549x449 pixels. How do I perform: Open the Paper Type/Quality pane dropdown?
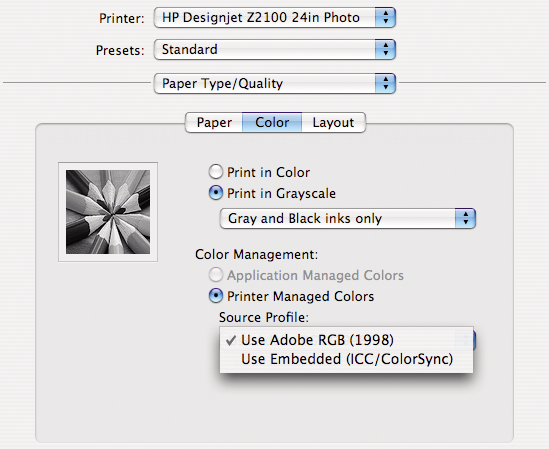point(275,83)
